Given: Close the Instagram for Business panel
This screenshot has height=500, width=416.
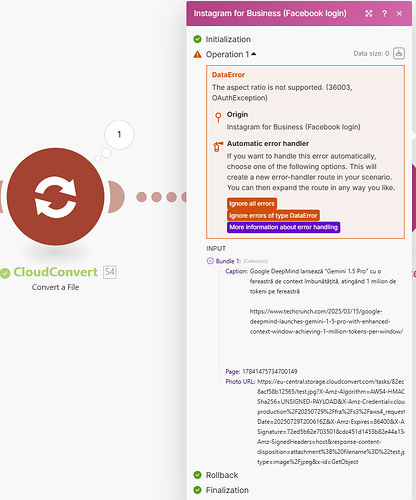Looking at the screenshot, I should coord(399,13).
